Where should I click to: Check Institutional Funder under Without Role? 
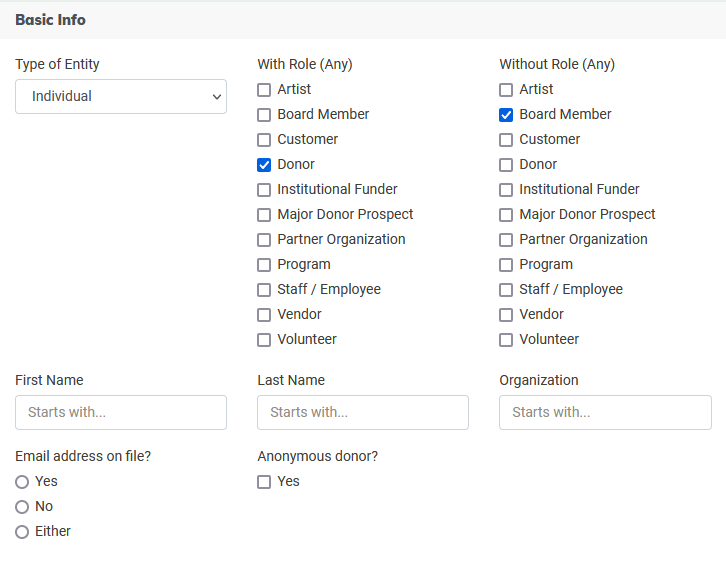tap(506, 190)
